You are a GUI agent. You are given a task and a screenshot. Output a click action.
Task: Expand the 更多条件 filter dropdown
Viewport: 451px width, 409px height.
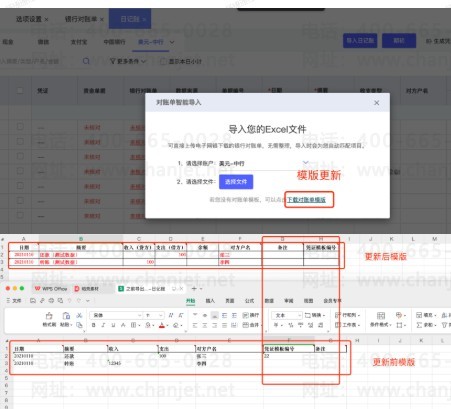pyautogui.click(x=128, y=61)
